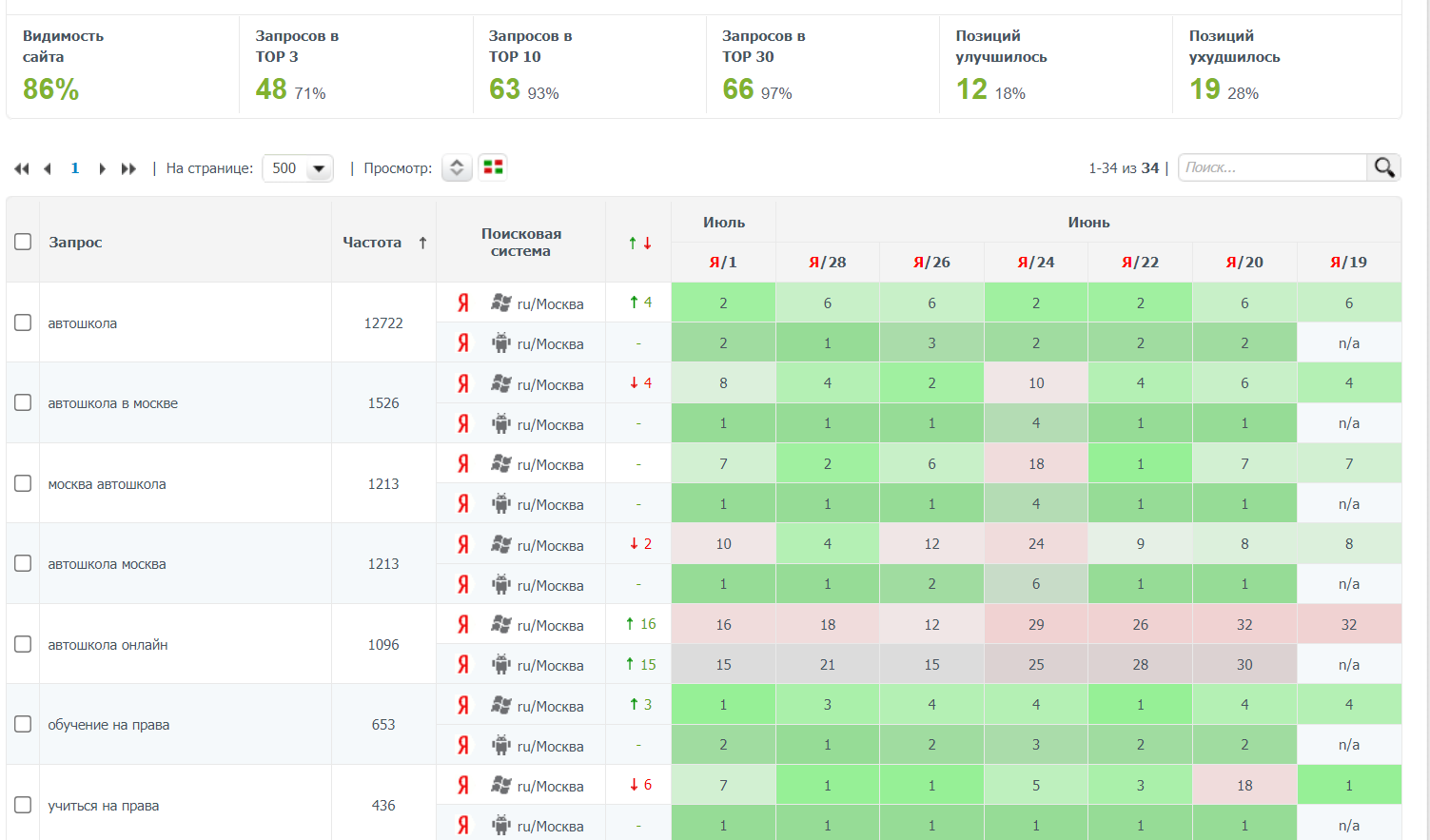The height and width of the screenshot is (840, 1430).
Task: Check the москва автошкола checkbox
Action: (x=23, y=483)
